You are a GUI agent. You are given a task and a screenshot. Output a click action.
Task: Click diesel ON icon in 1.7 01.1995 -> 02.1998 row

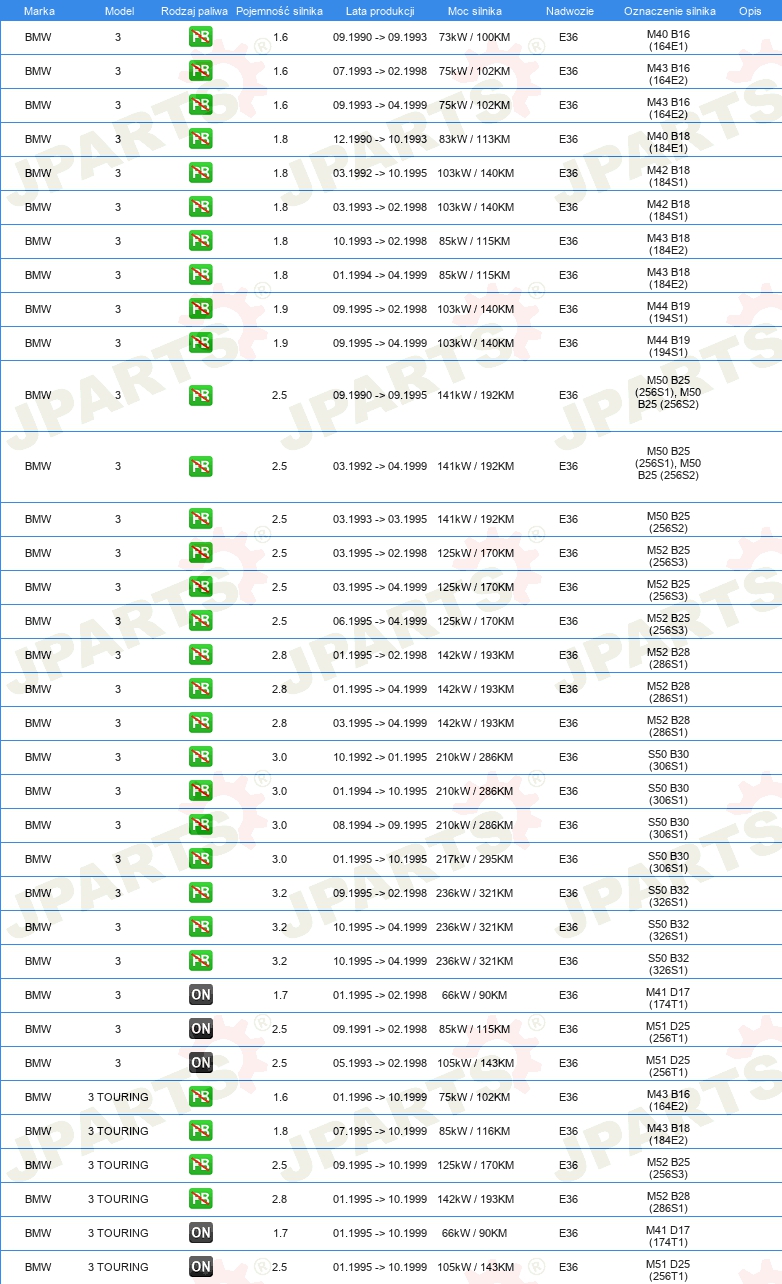point(200,996)
